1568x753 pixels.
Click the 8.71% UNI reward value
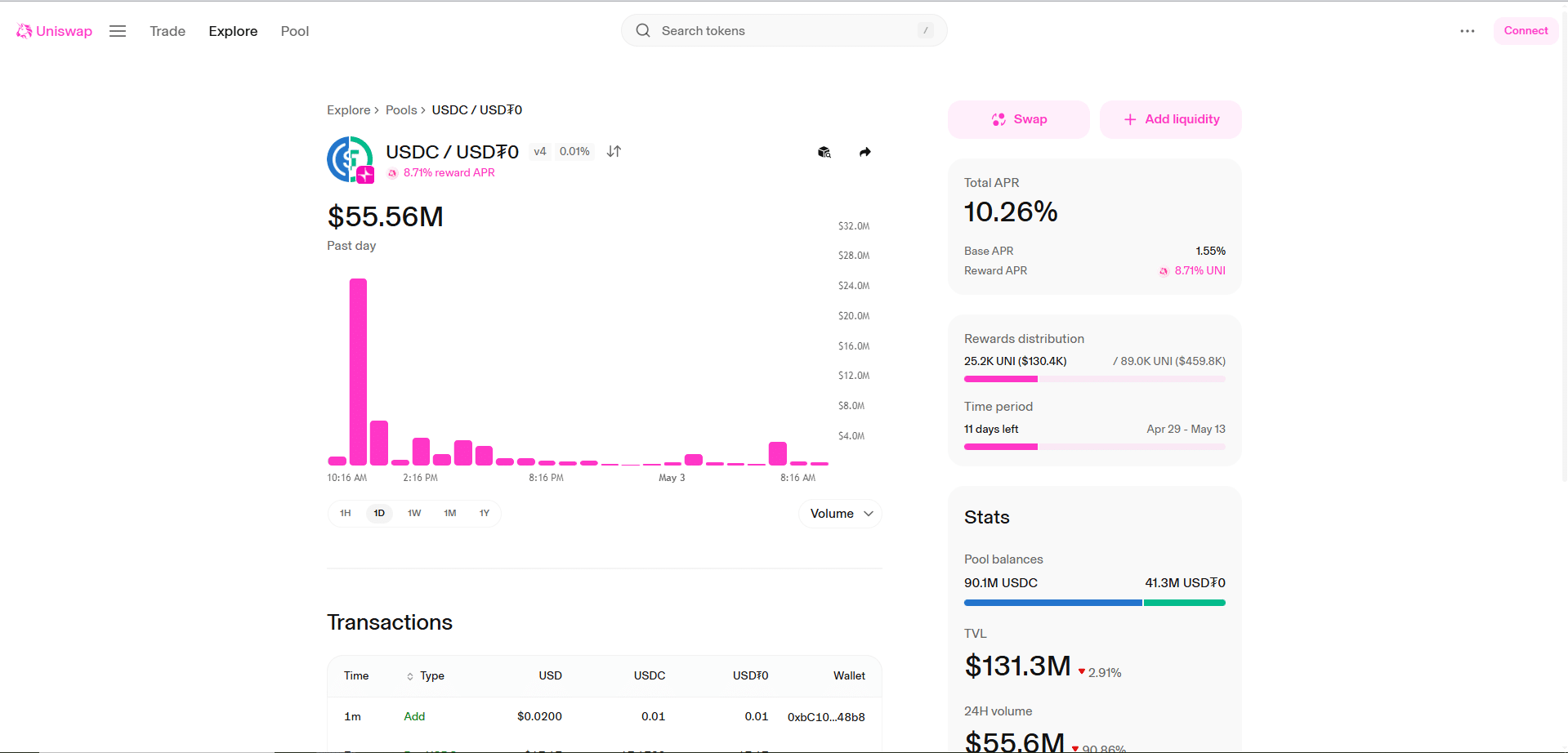pos(1199,270)
